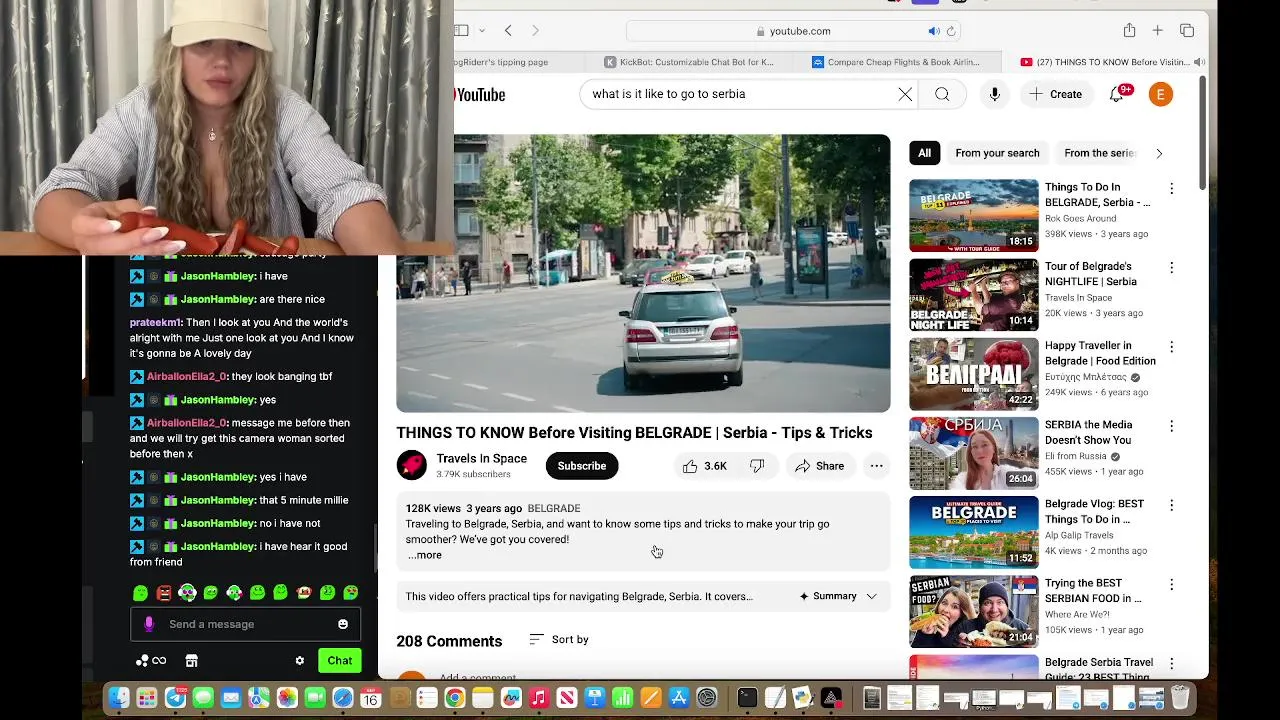Show Safari tab overview
Screen dimensions: 1280x720
[1187, 31]
